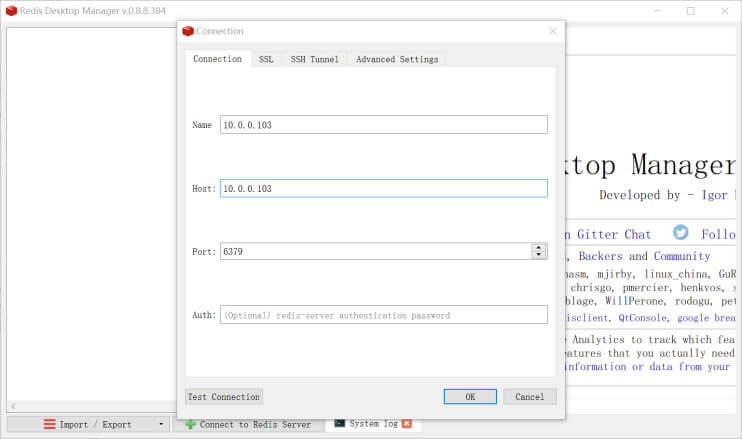The width and height of the screenshot is (742, 439).
Task: Close the Connection dialog with X
Action: pos(552,31)
